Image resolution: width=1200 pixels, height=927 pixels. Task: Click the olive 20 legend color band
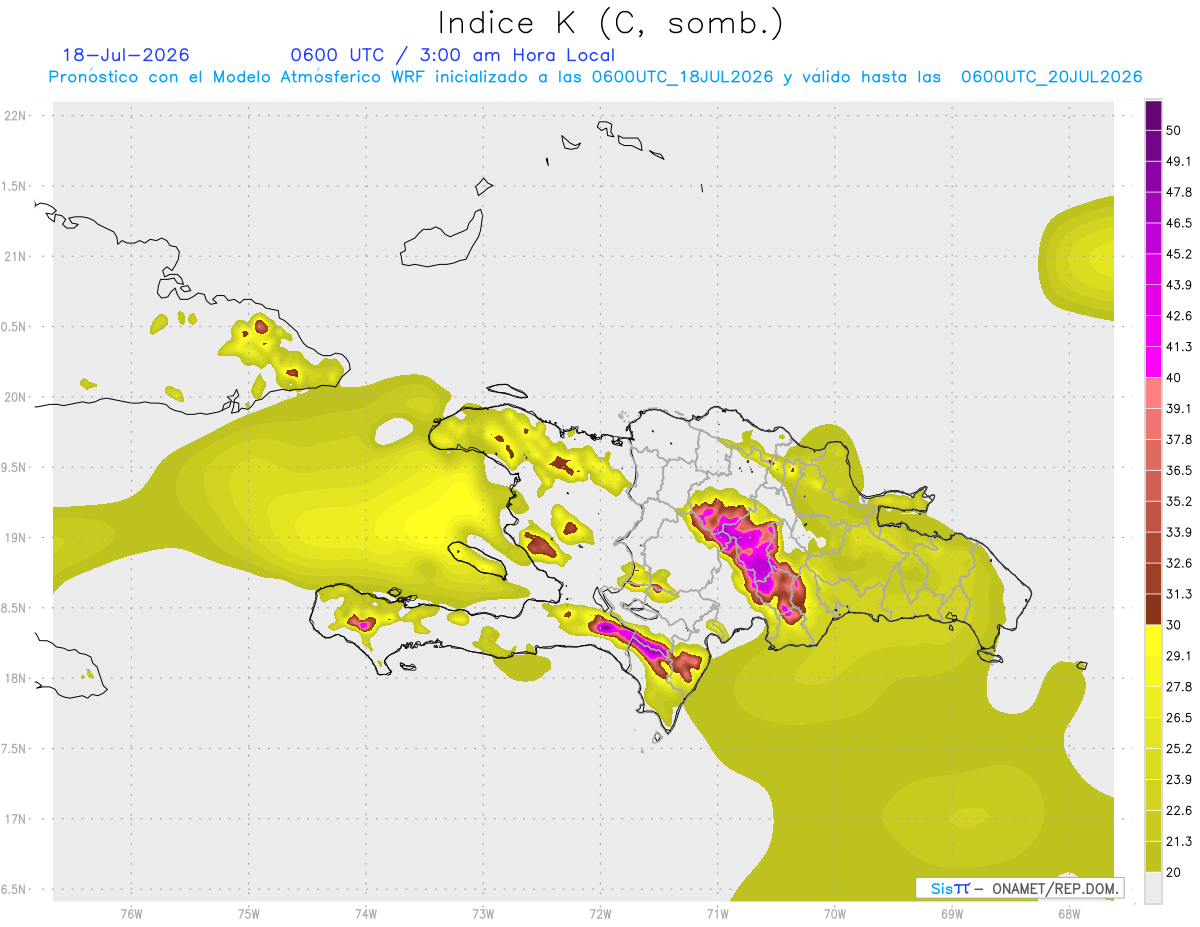(x=1153, y=855)
